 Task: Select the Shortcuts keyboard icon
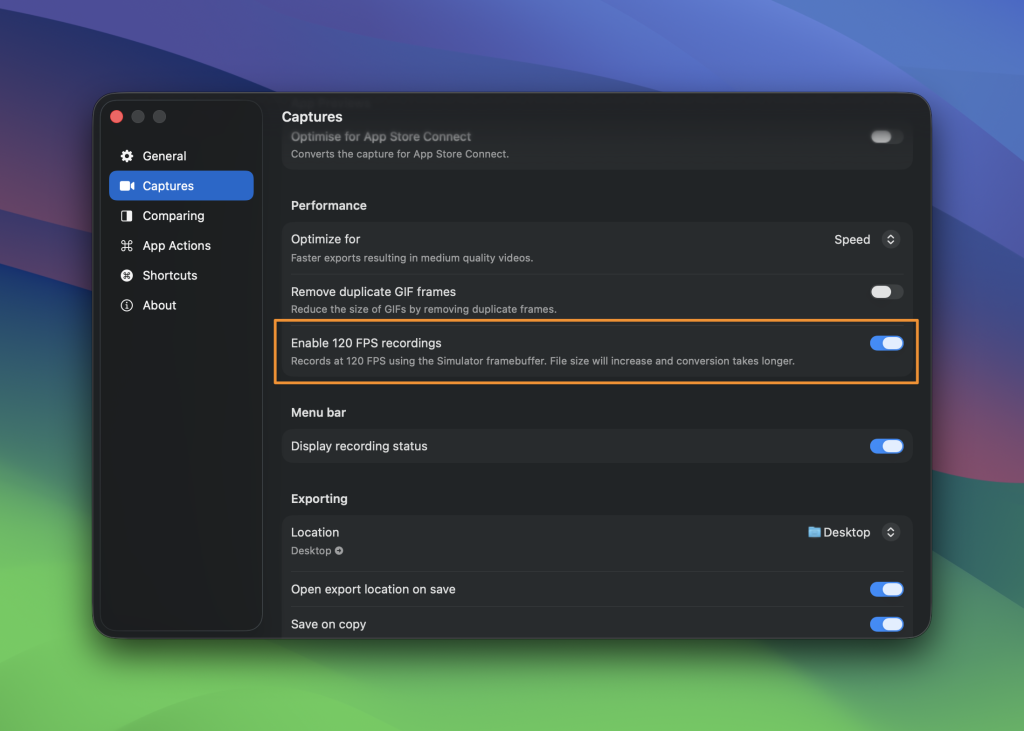[x=128, y=275]
